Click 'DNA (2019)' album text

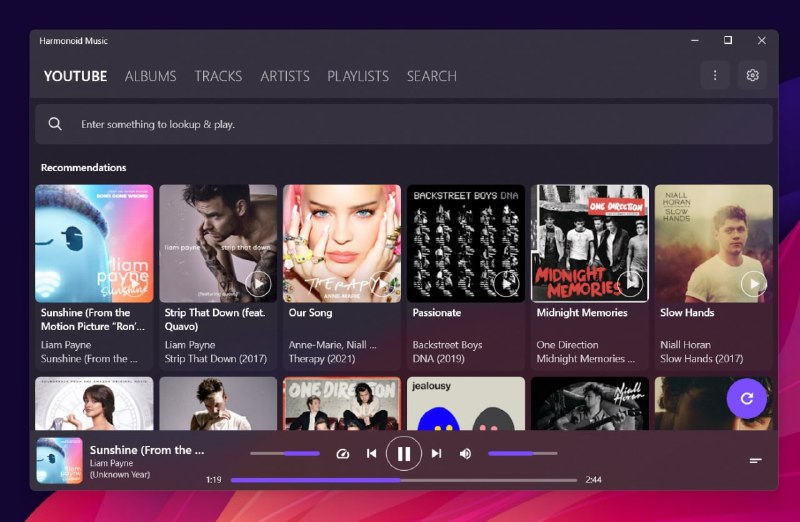click(x=438, y=359)
